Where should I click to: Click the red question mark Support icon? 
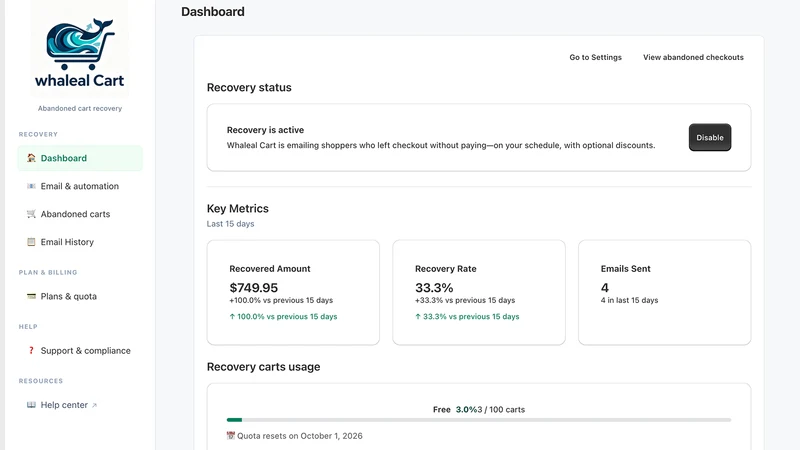(31, 351)
